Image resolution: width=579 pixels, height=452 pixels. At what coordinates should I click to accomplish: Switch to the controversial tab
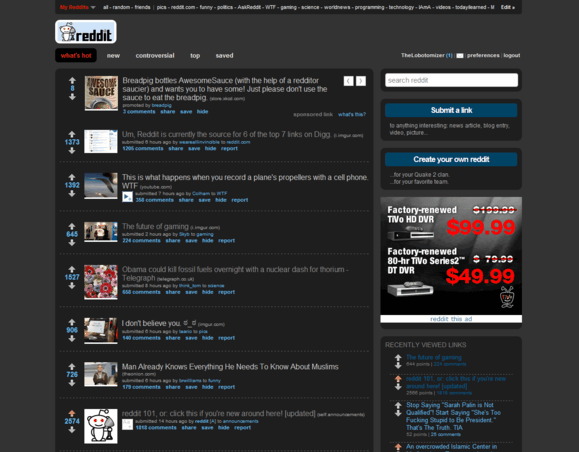click(155, 56)
